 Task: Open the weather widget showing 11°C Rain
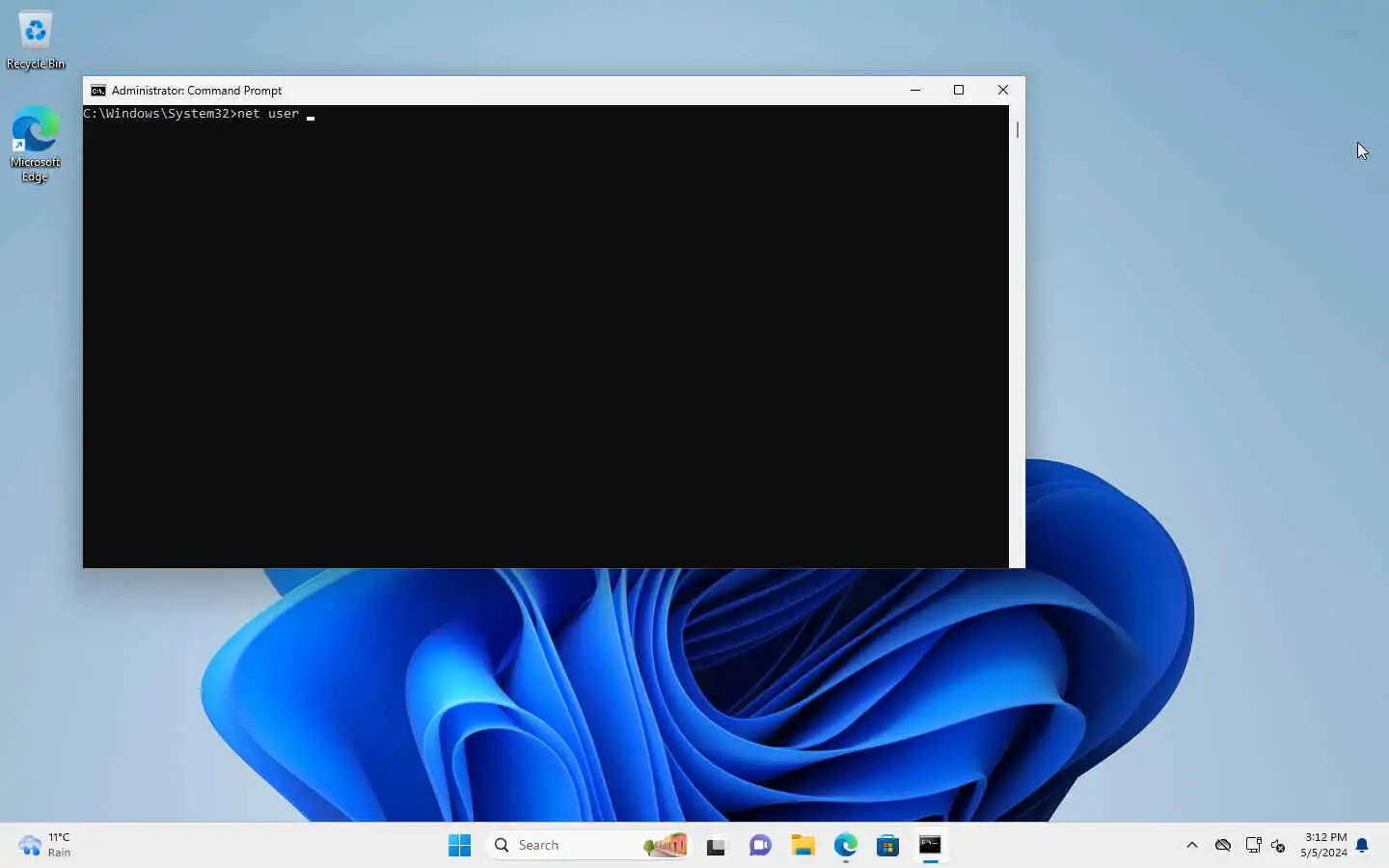coord(45,845)
